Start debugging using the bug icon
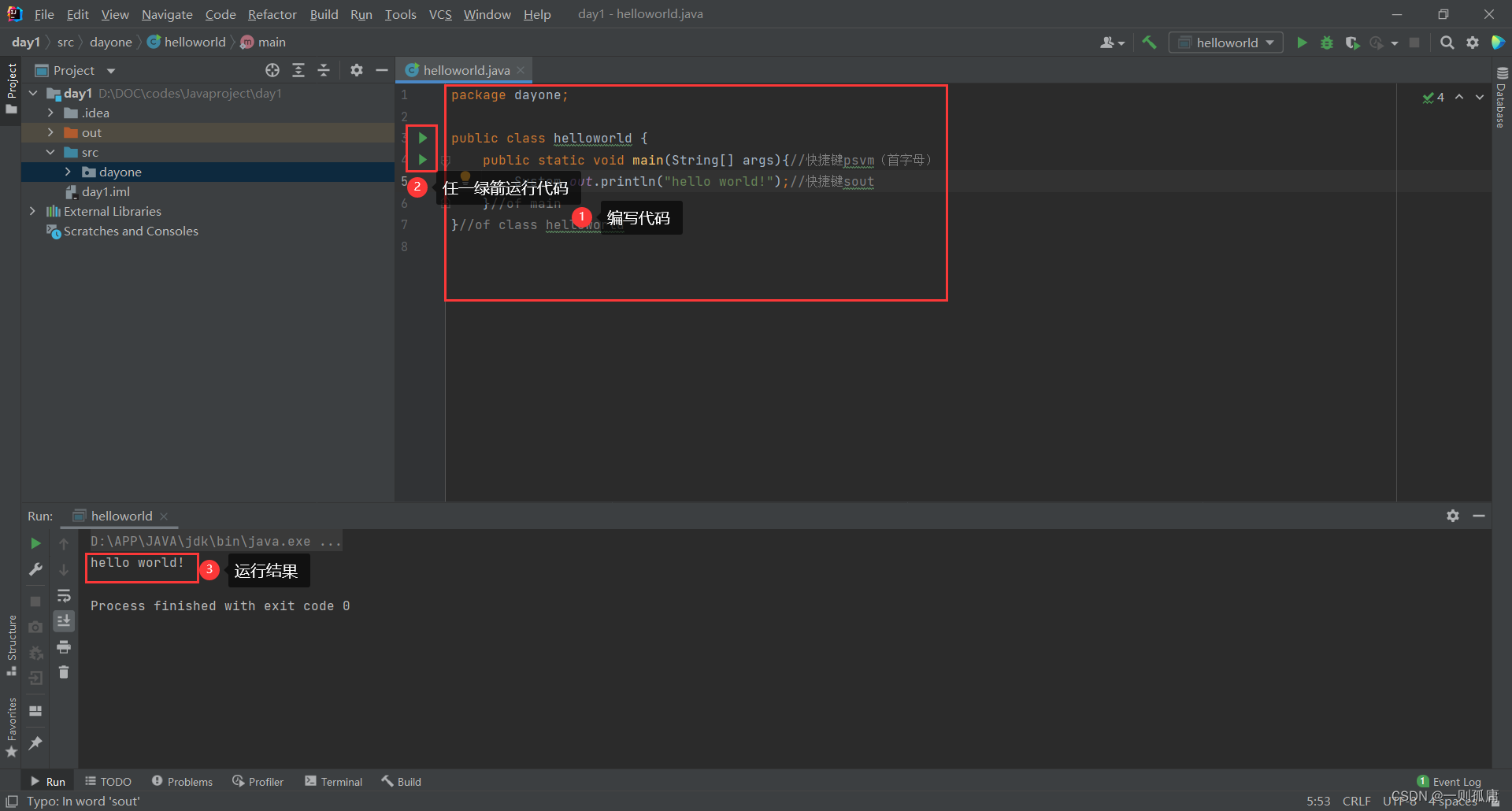The height and width of the screenshot is (811, 1512). tap(1328, 43)
